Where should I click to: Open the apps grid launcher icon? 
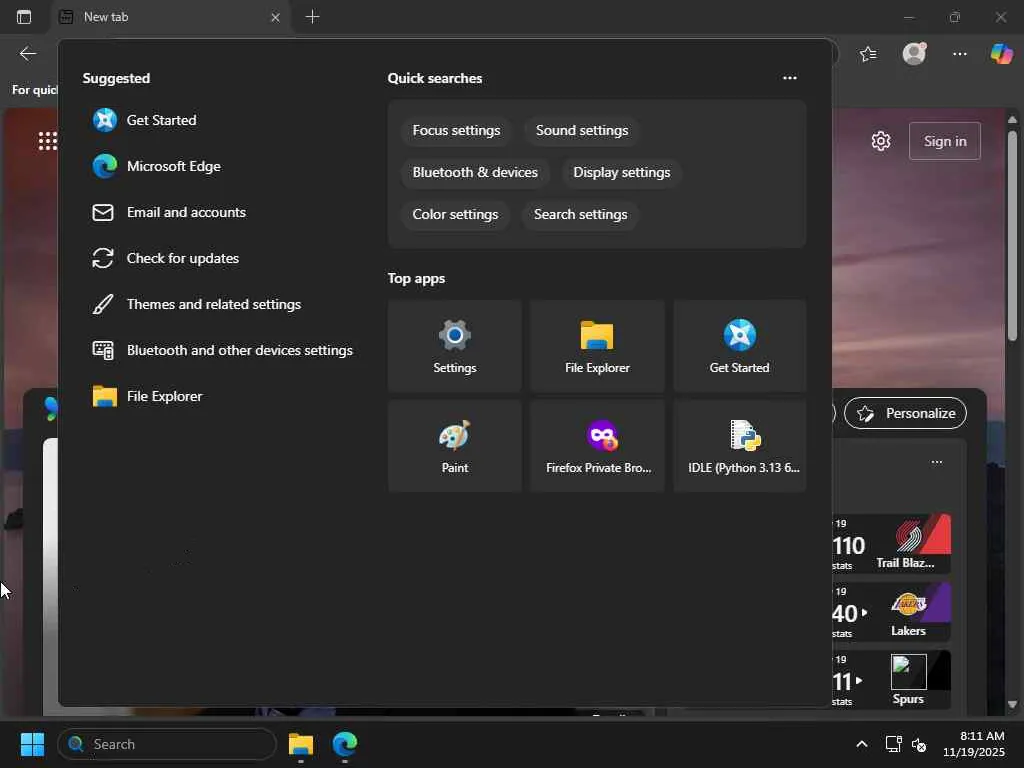pos(47,141)
